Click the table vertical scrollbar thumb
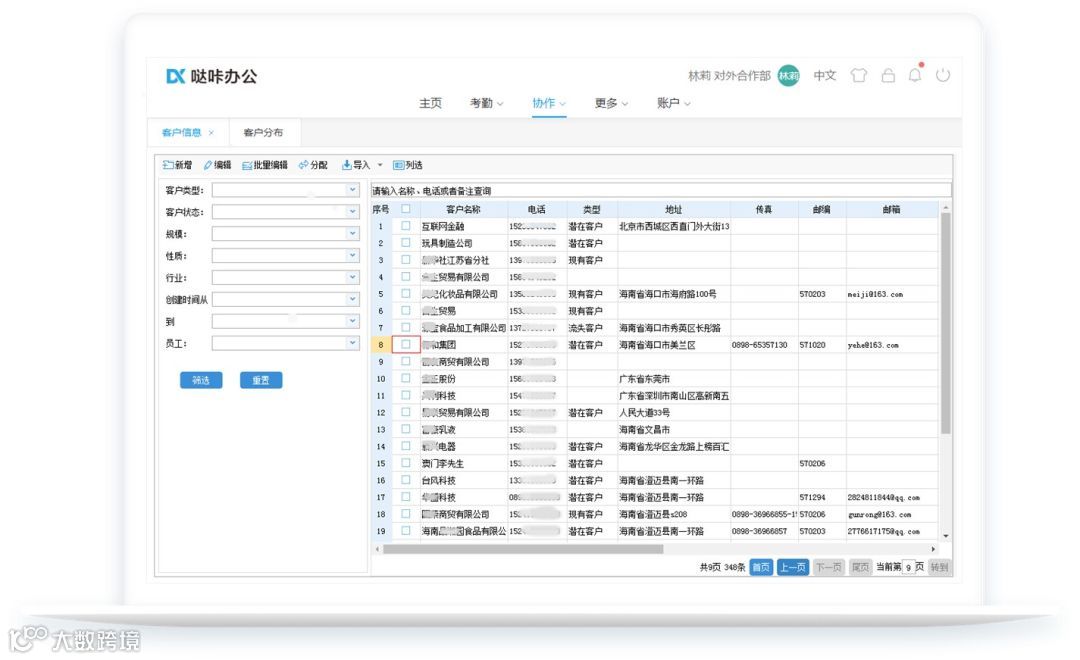The image size is (1080, 660). 946,324
